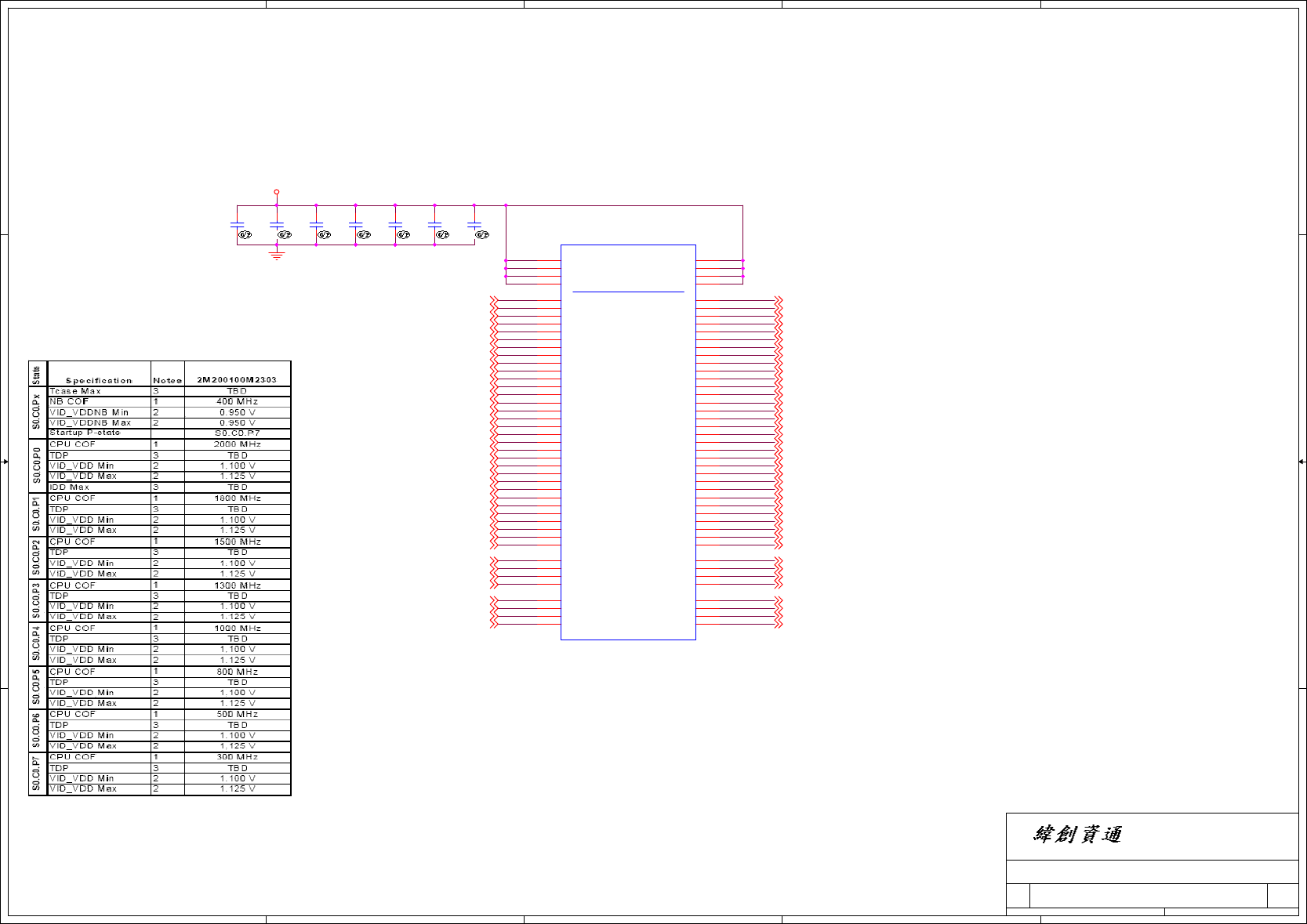Viewport: 1307px width, 924px height.
Task: Click the S0.C0.P2 state label
Action: [37, 557]
